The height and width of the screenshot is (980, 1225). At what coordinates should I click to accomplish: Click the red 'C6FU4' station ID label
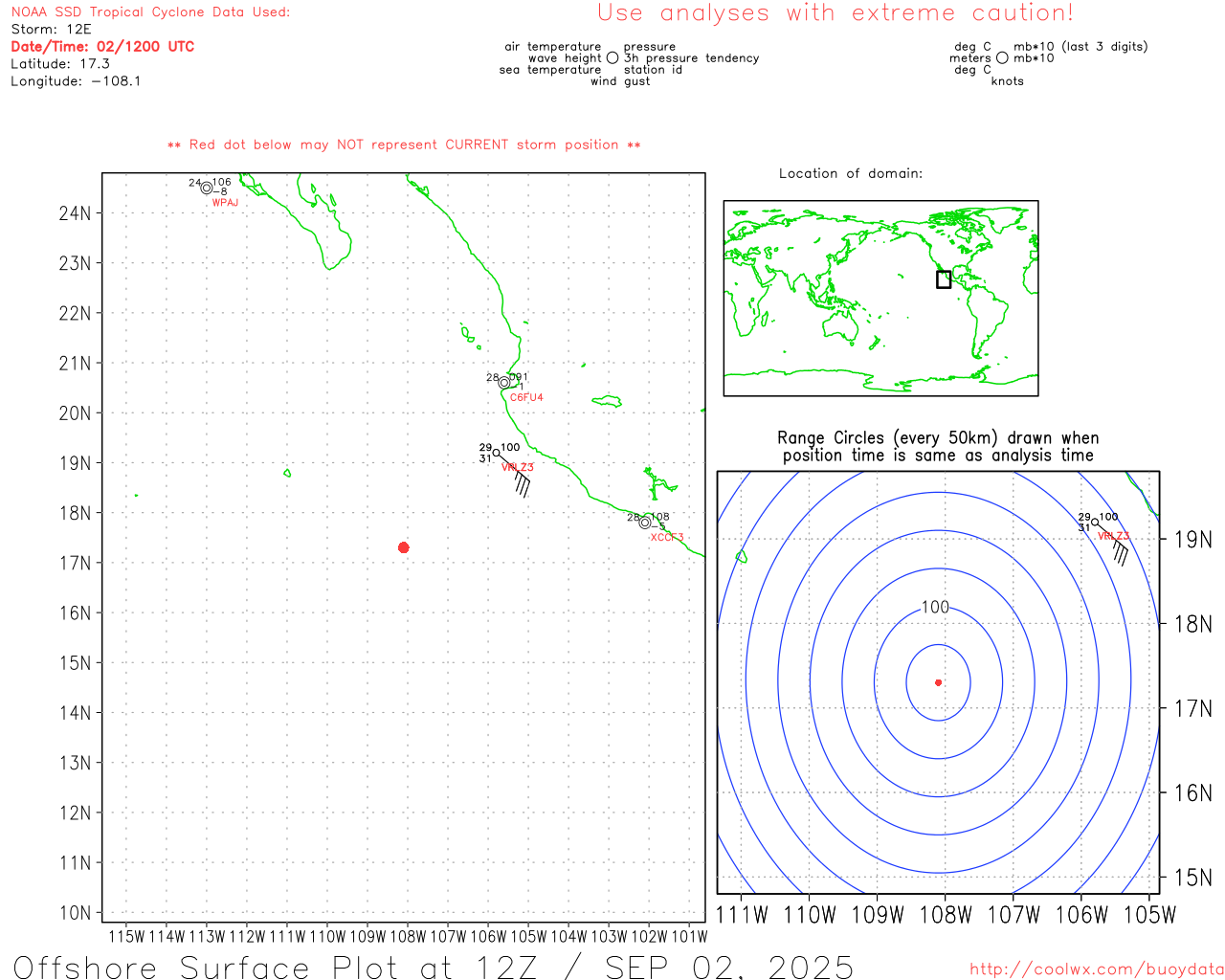point(526,397)
